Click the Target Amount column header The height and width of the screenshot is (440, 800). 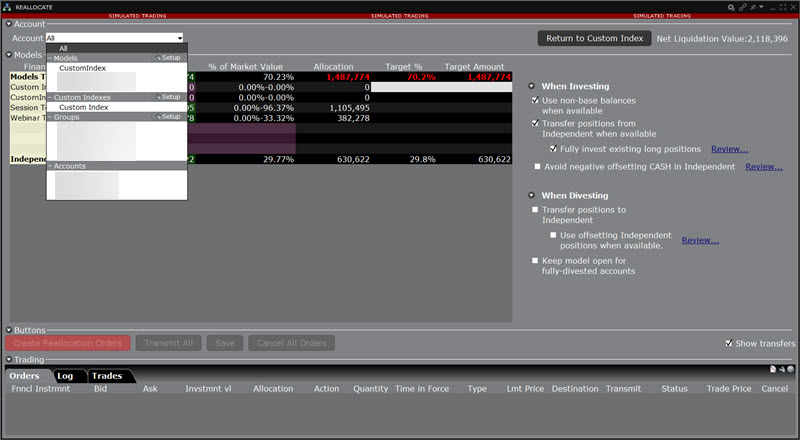tap(474, 66)
